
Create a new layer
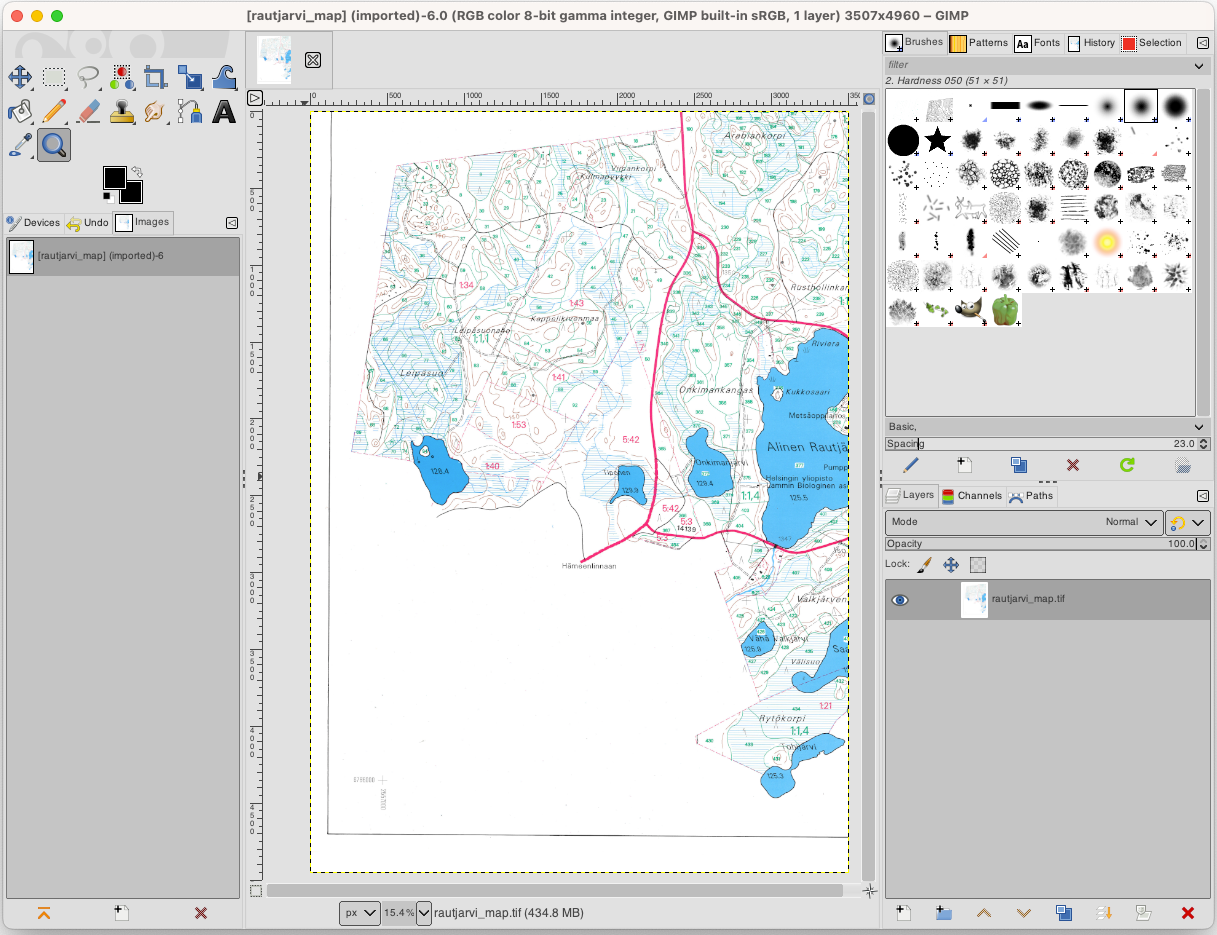902,913
